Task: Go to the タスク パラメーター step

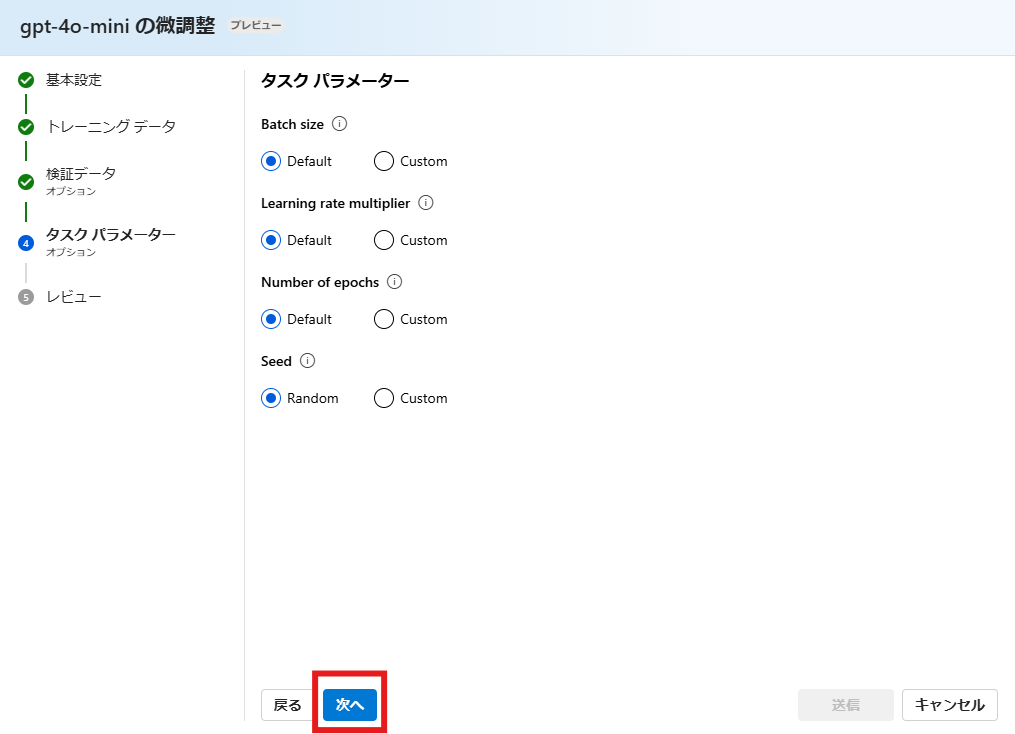Action: (111, 234)
